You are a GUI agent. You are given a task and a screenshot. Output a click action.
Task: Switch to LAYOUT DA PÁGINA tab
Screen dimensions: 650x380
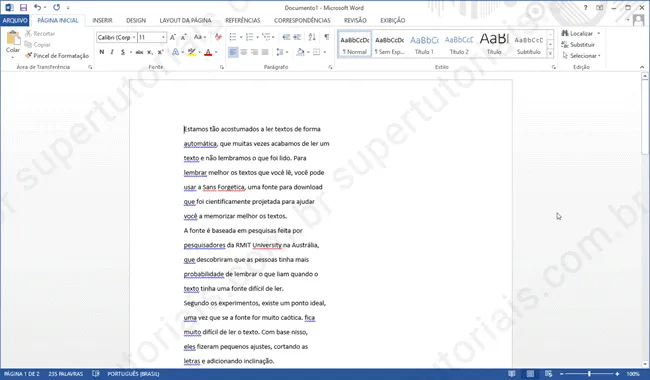(x=185, y=20)
